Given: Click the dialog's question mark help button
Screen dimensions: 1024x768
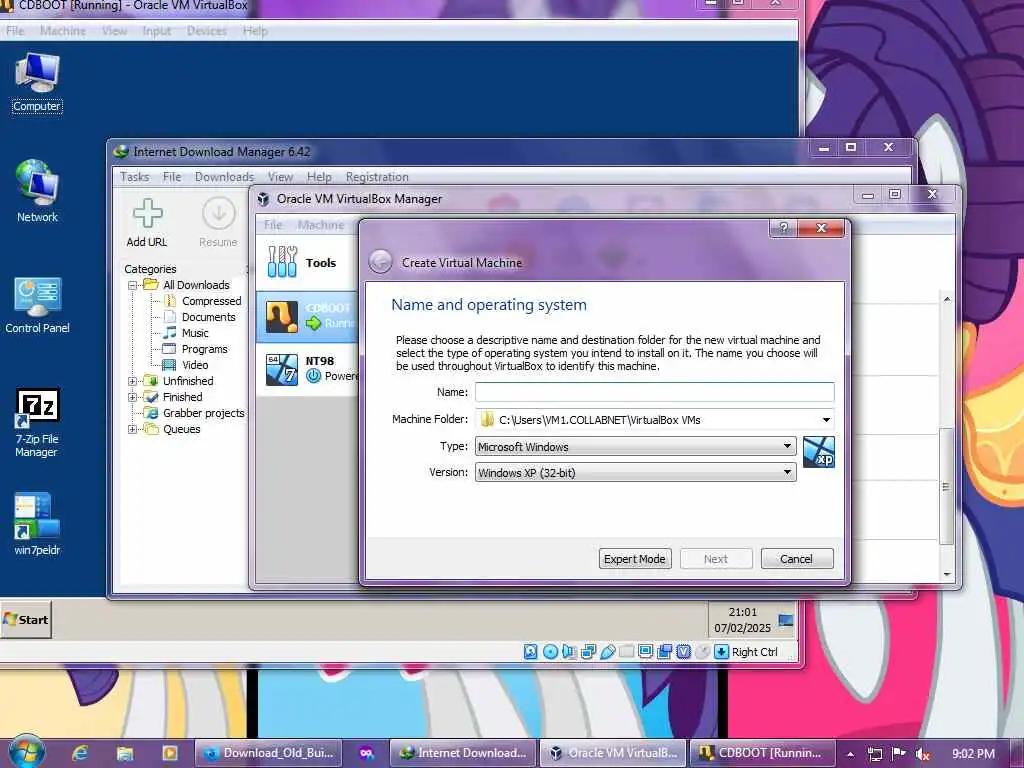Looking at the screenshot, I should tap(784, 227).
